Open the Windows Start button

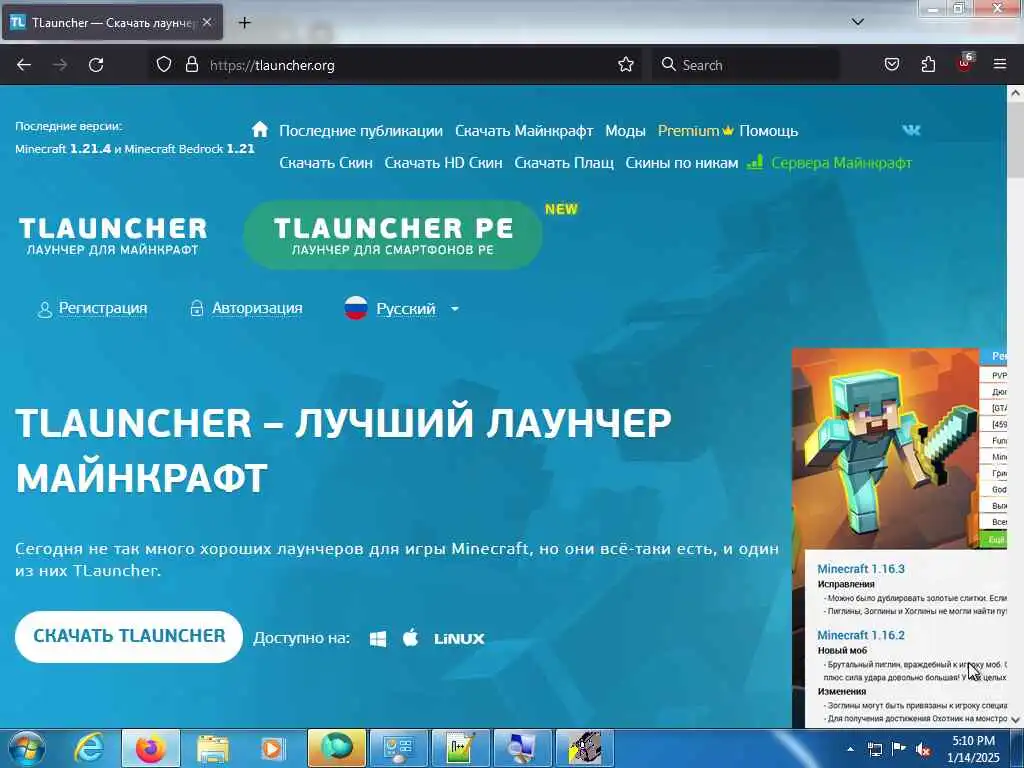pyautogui.click(x=27, y=748)
